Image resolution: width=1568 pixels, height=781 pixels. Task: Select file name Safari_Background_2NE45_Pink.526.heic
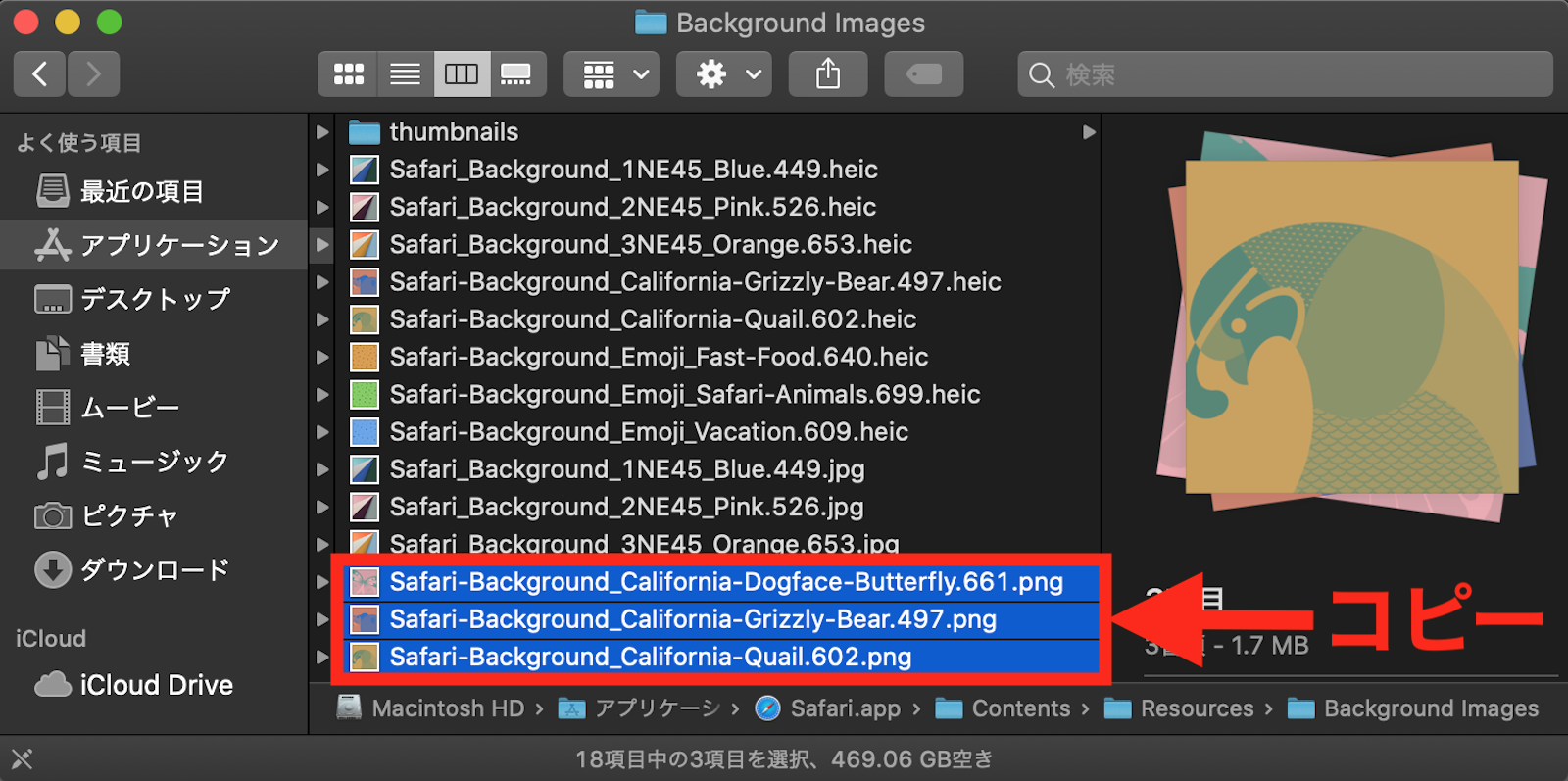[632, 207]
